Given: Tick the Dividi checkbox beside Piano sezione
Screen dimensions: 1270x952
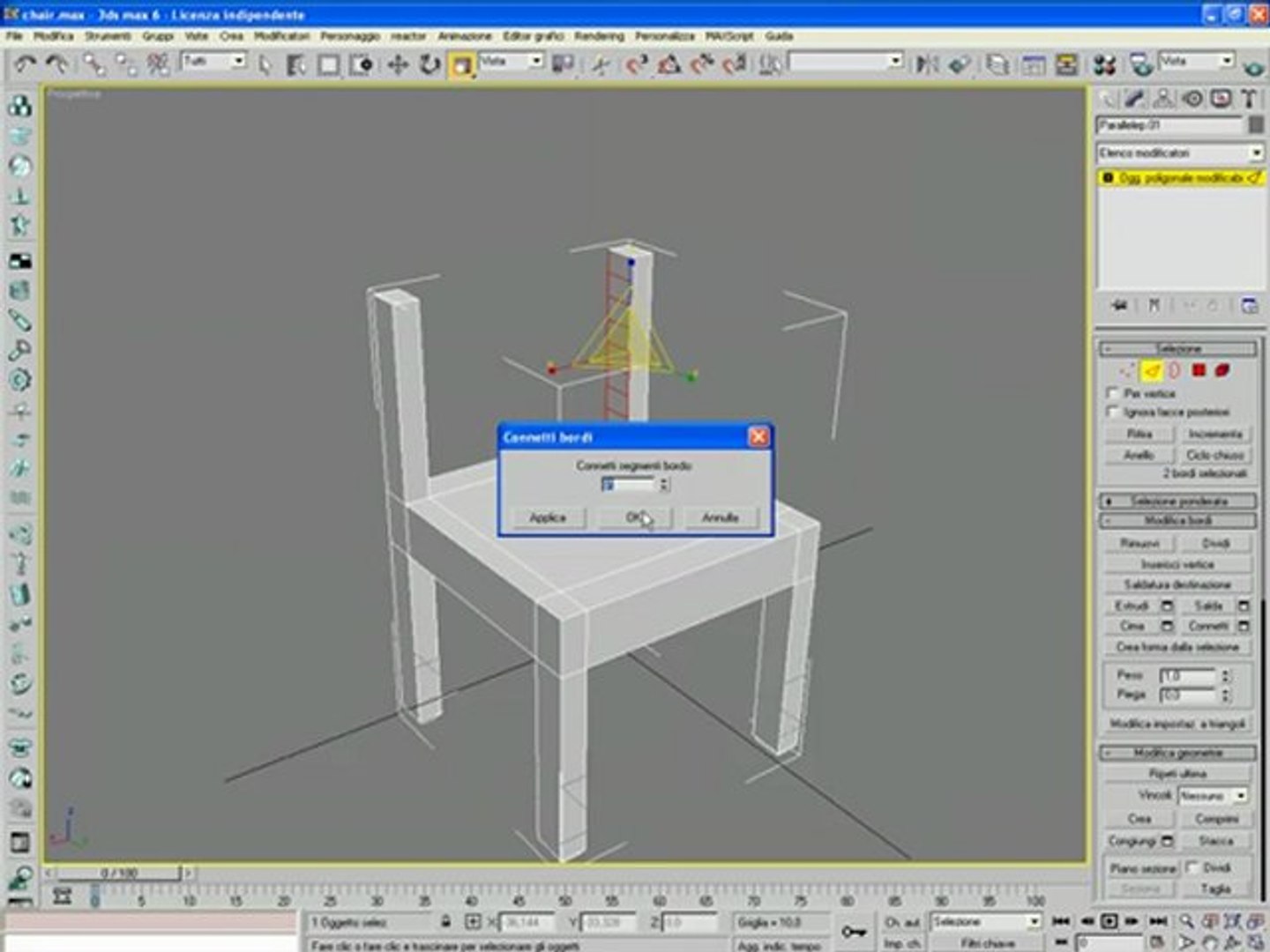Looking at the screenshot, I should (1192, 867).
